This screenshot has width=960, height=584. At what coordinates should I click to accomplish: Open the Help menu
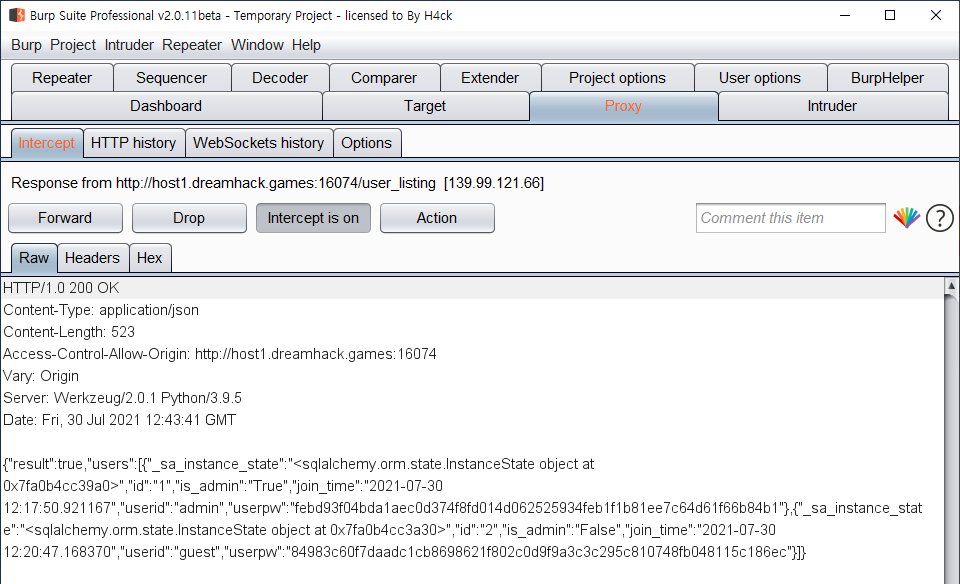click(x=306, y=45)
